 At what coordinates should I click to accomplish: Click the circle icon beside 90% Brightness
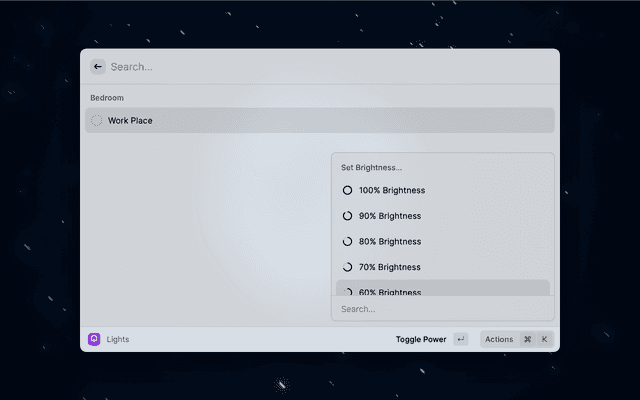[347, 216]
